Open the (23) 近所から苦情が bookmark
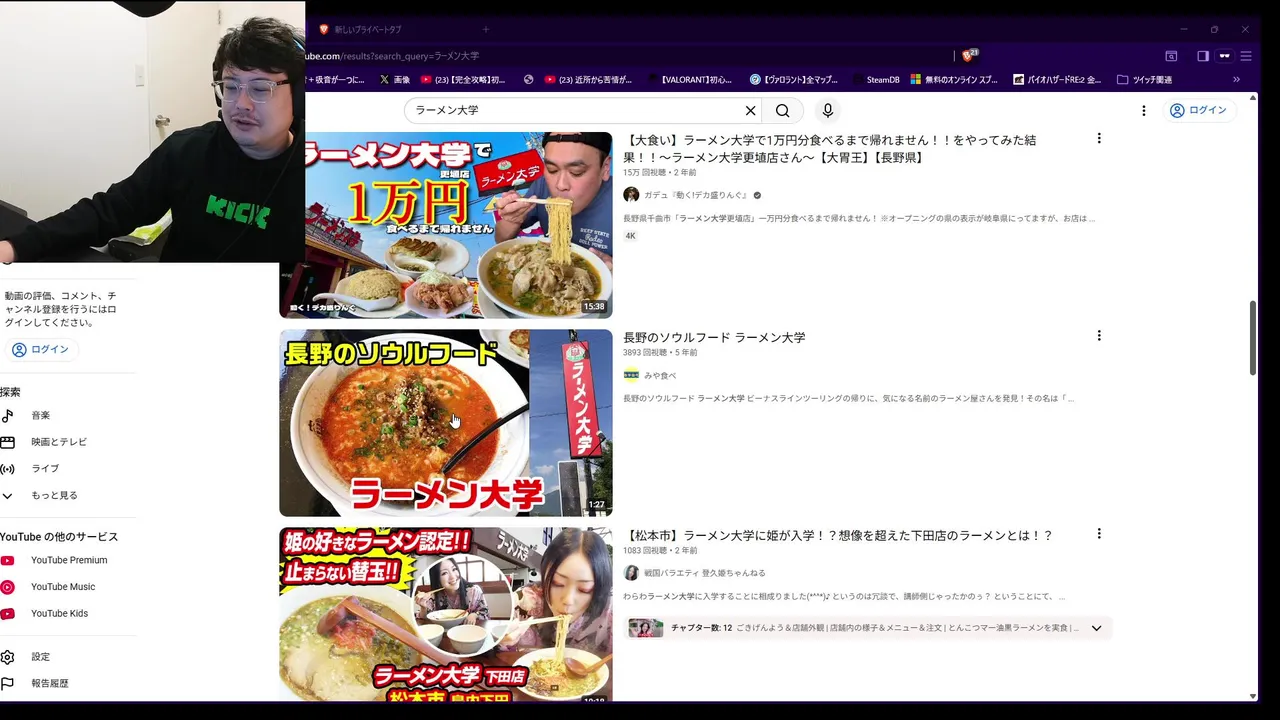 pos(588,80)
